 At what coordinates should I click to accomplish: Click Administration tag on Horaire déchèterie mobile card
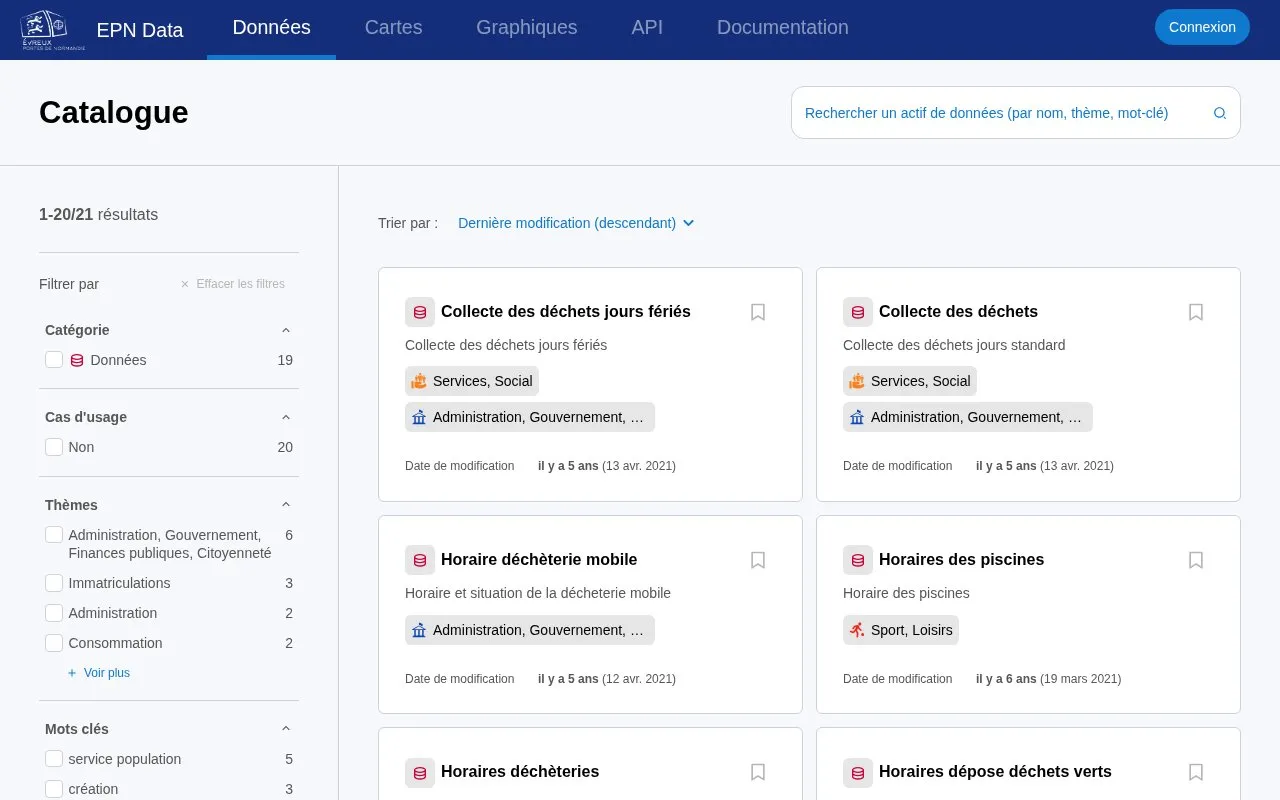(x=530, y=630)
